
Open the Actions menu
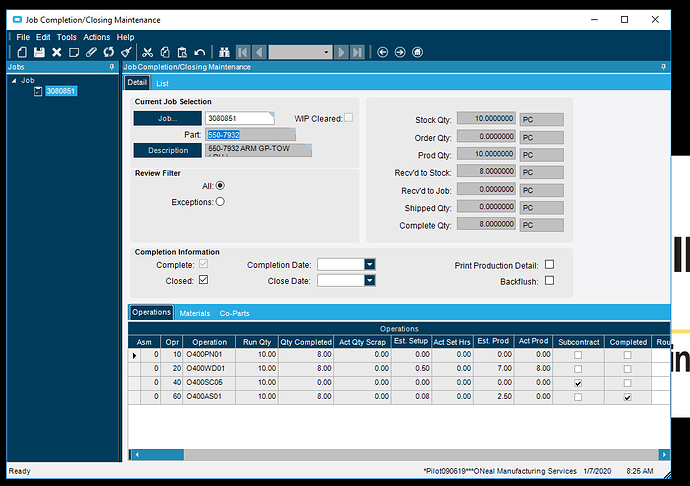pos(97,37)
